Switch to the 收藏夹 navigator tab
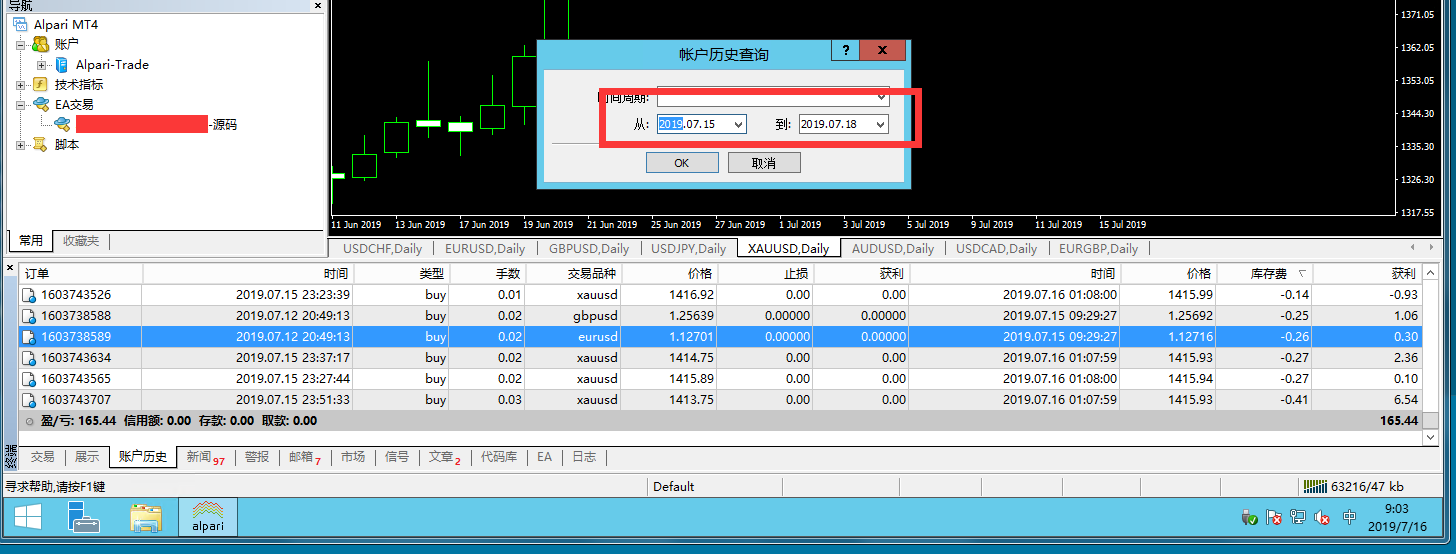1456x554 pixels. pyautogui.click(x=81, y=241)
